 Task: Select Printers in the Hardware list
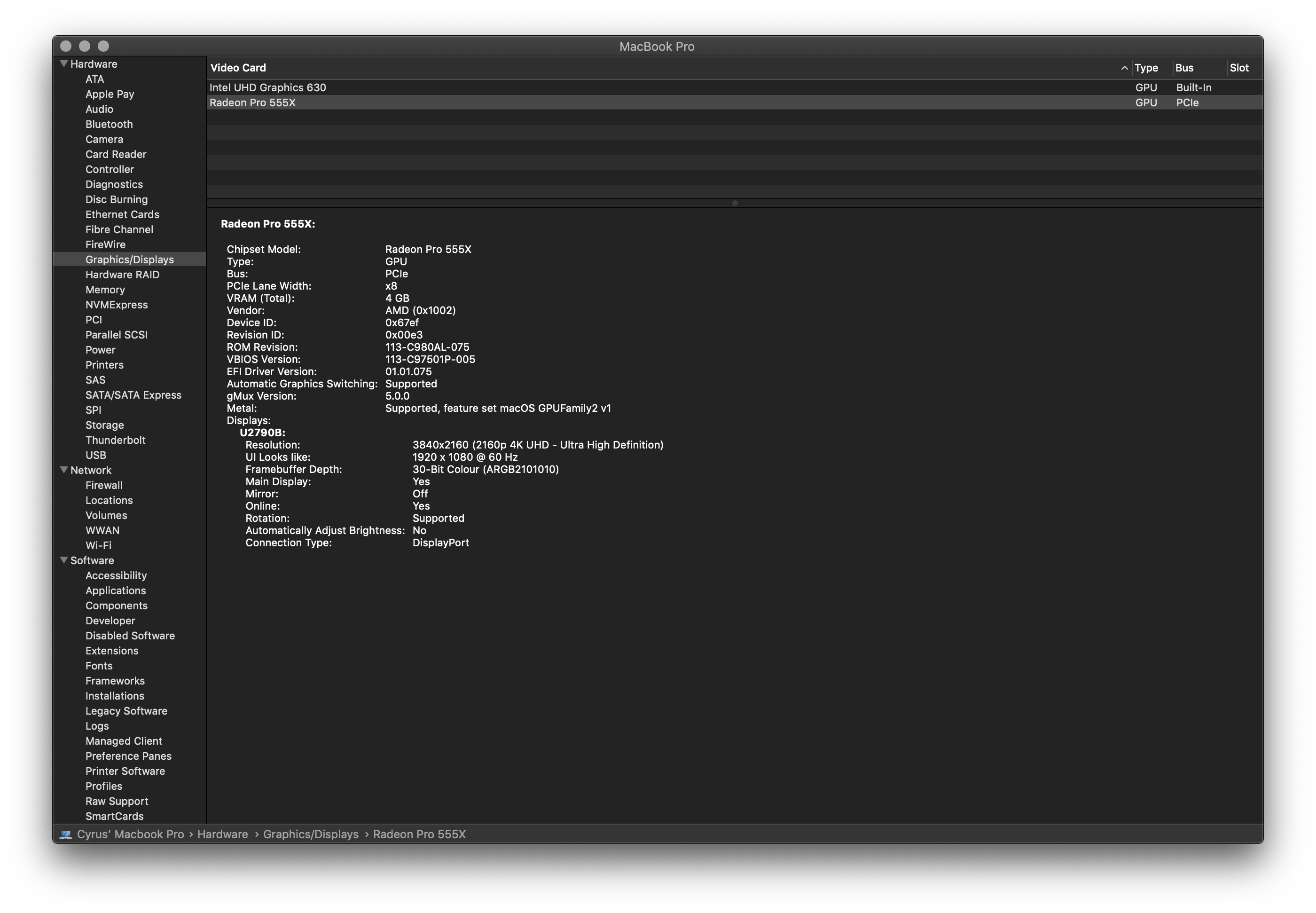tap(104, 364)
